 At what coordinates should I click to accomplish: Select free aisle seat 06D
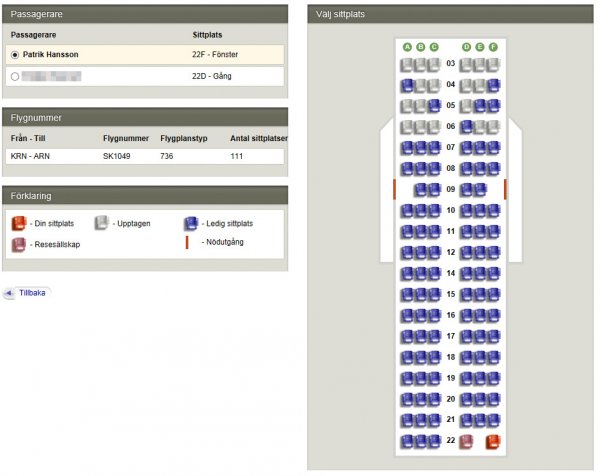coord(466,126)
